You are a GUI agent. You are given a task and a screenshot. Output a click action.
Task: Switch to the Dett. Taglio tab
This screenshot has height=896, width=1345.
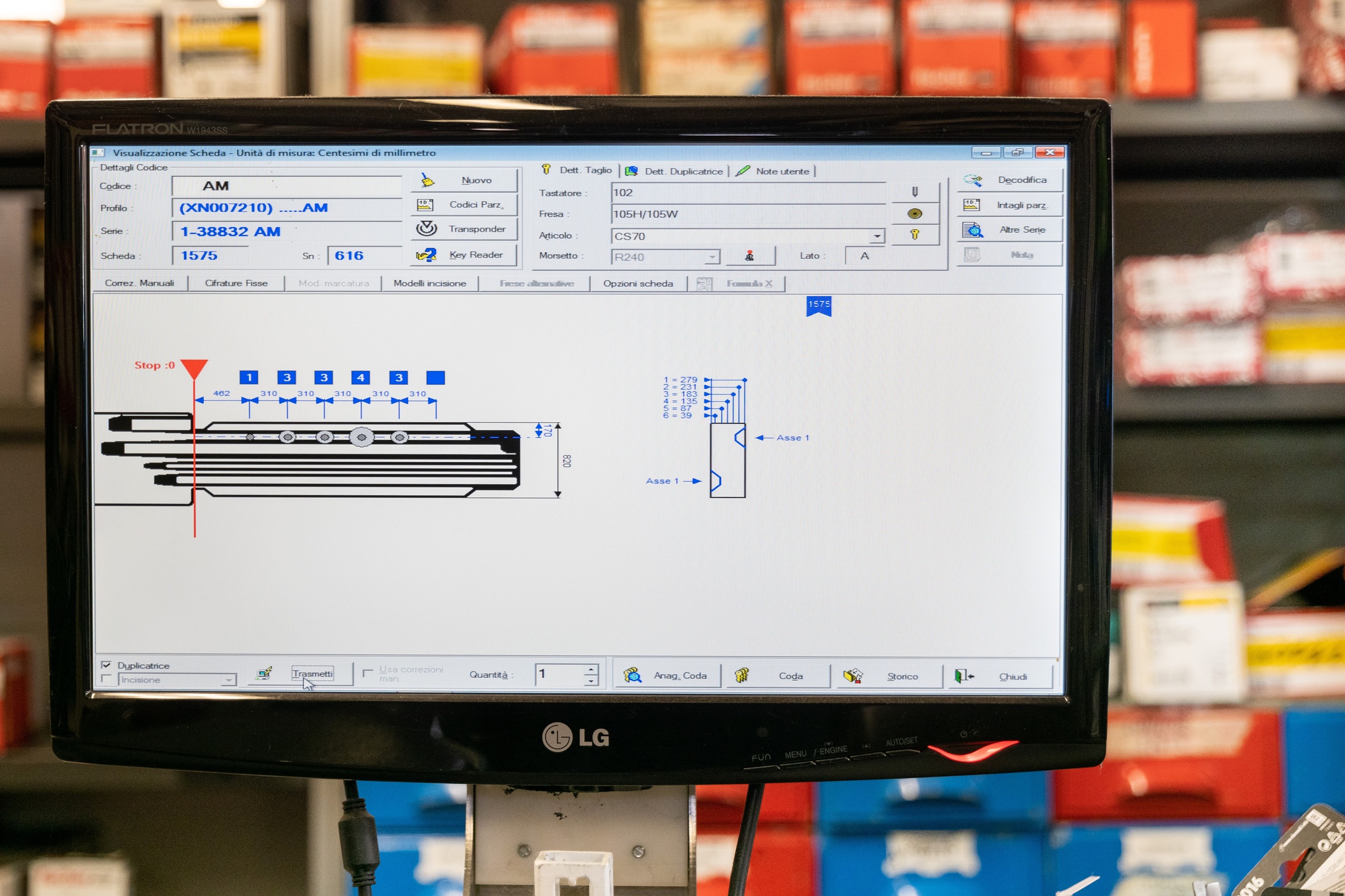pos(578,170)
